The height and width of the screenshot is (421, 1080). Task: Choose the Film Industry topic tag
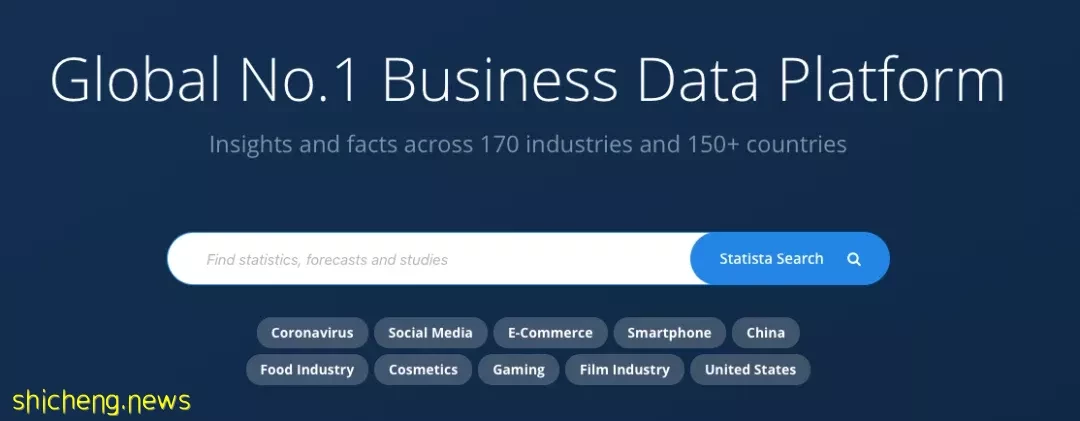(625, 369)
